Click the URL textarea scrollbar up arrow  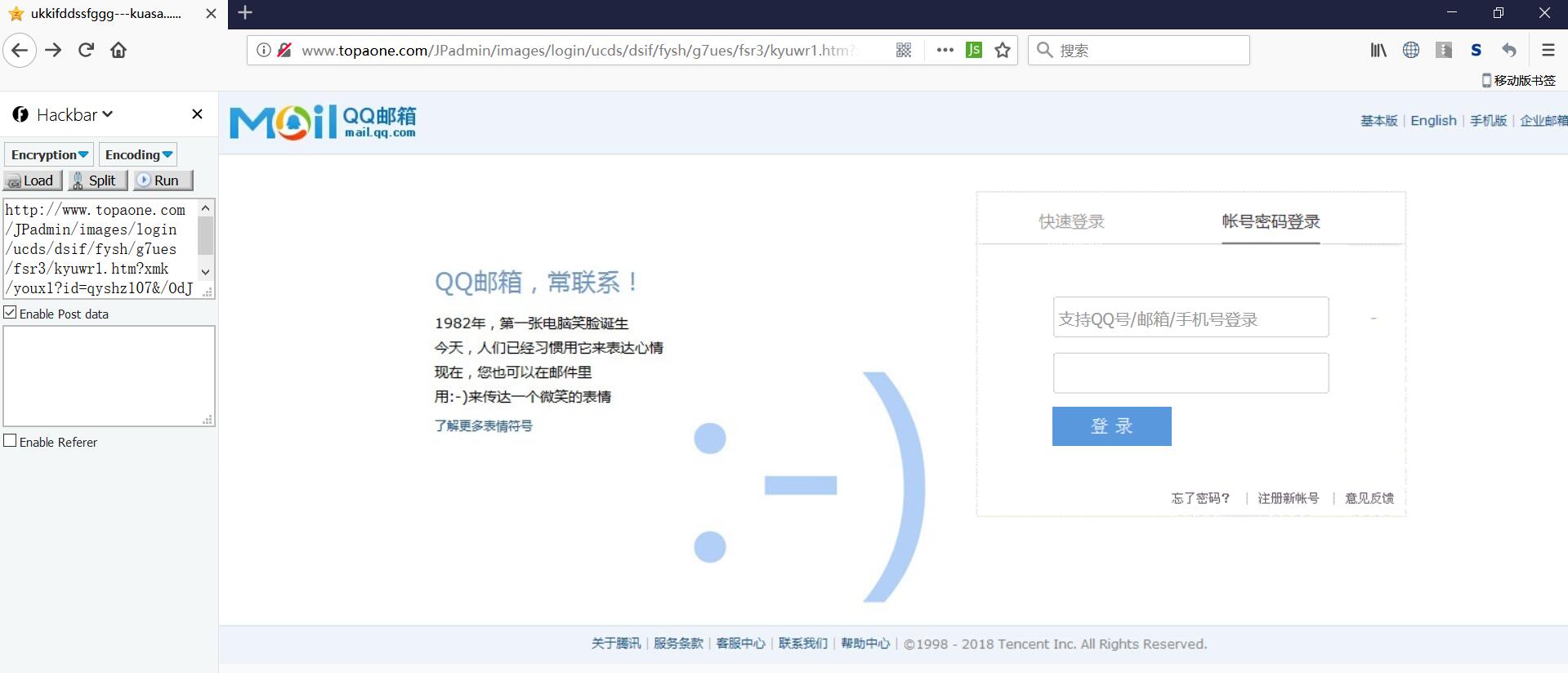[206, 208]
